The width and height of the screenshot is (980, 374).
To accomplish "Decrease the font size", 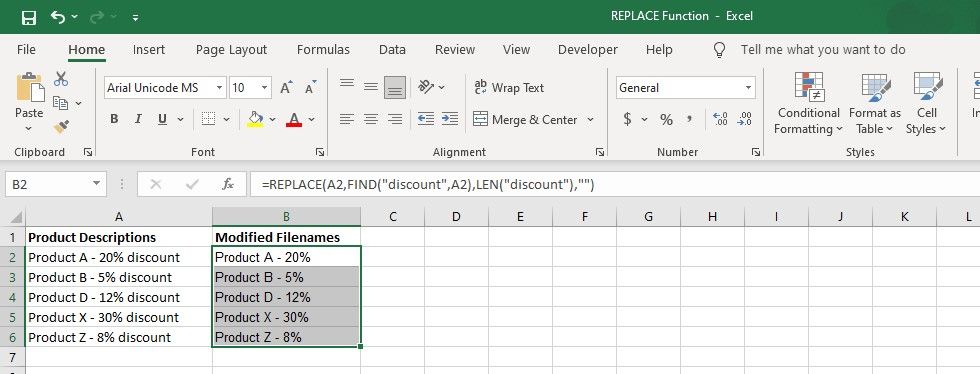I will pos(310,88).
